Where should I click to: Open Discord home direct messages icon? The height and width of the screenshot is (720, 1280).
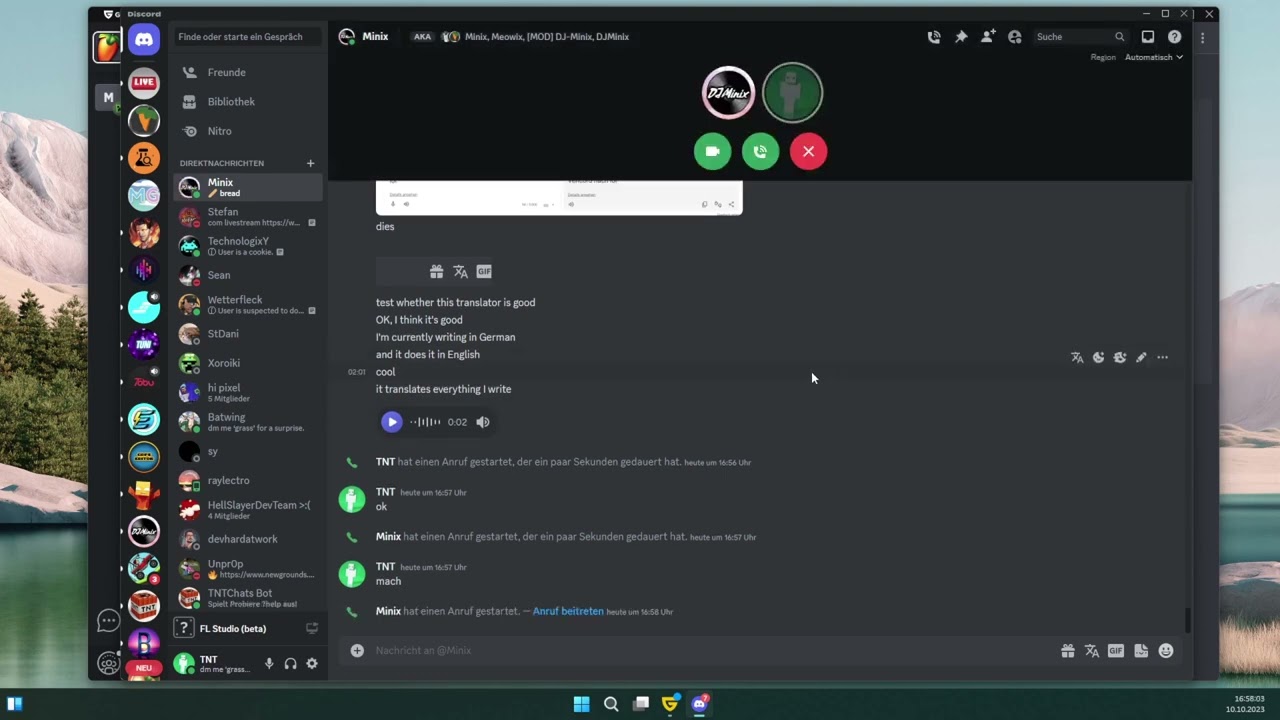(x=144, y=40)
